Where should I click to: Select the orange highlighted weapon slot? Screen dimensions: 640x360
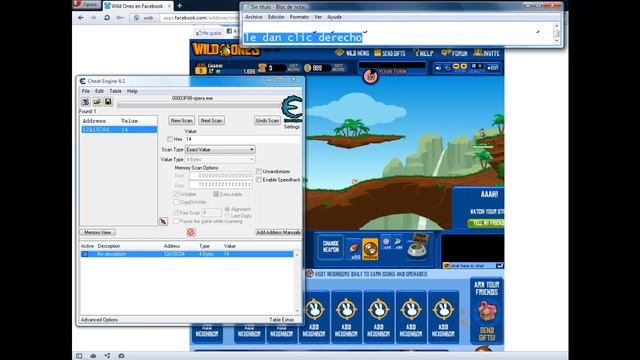pos(370,249)
